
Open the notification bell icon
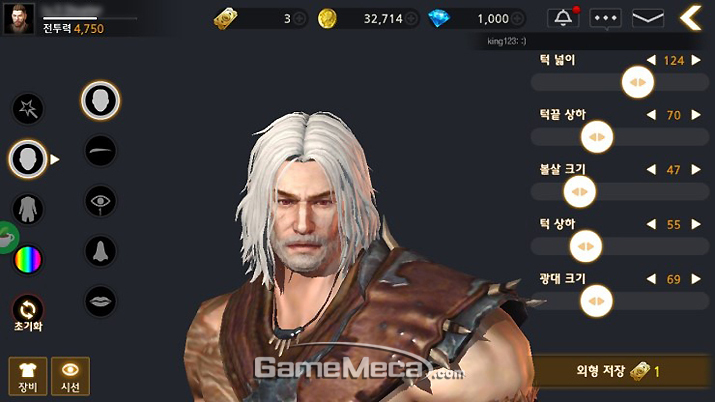click(x=563, y=18)
